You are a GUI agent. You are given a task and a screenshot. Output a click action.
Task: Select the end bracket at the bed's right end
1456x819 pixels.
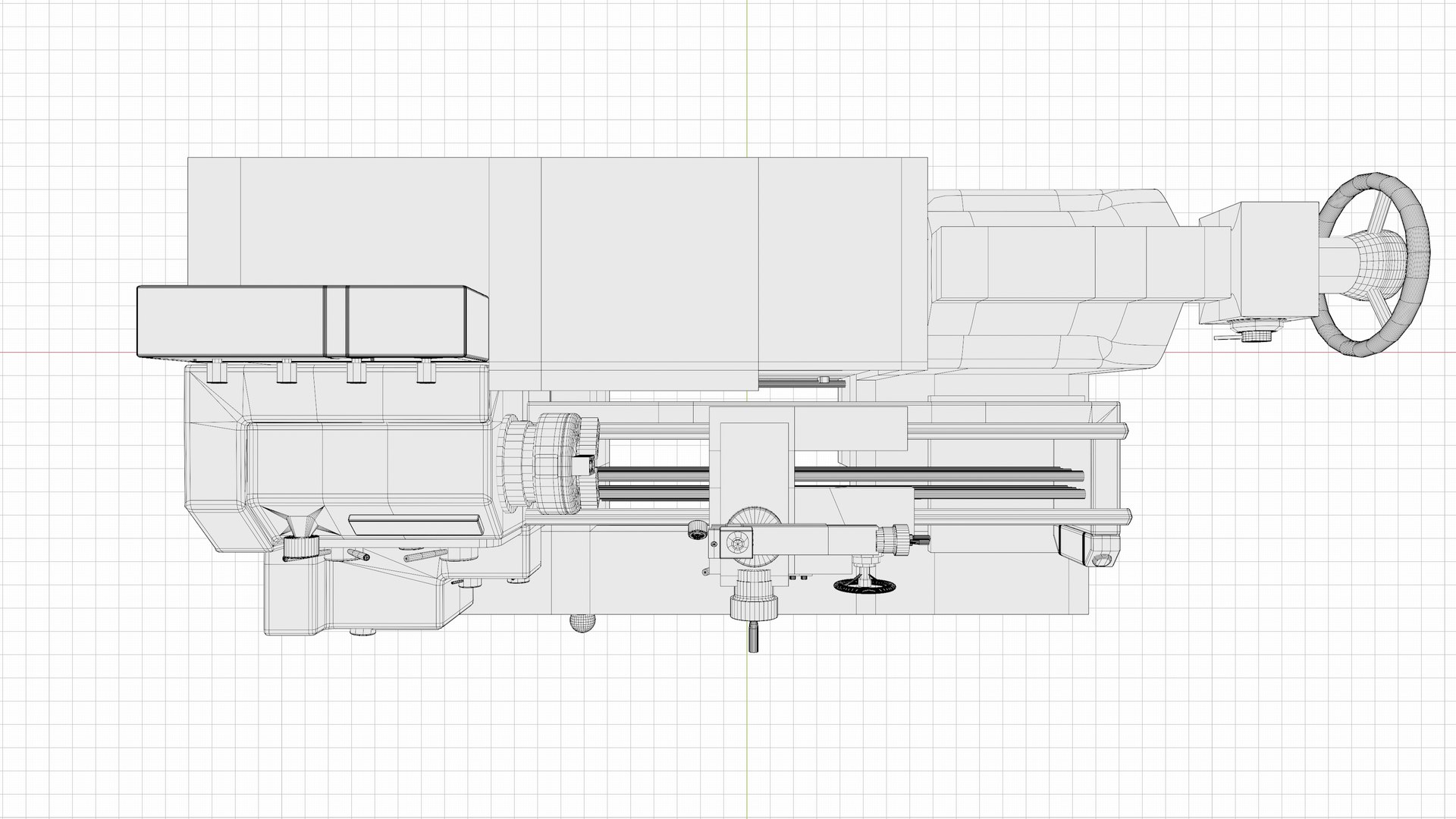click(x=1088, y=546)
